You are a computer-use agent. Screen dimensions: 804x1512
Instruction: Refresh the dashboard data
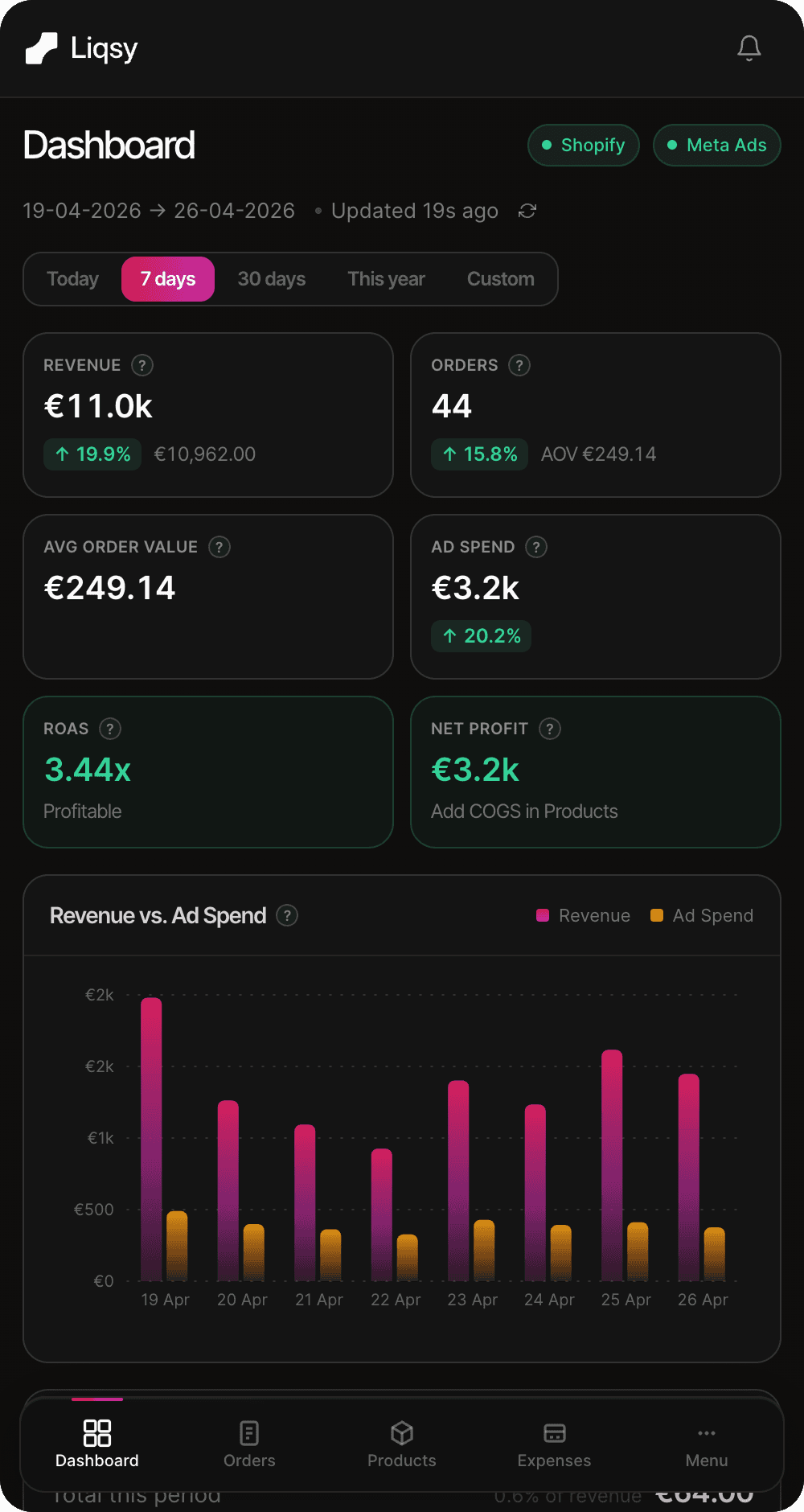click(x=527, y=211)
